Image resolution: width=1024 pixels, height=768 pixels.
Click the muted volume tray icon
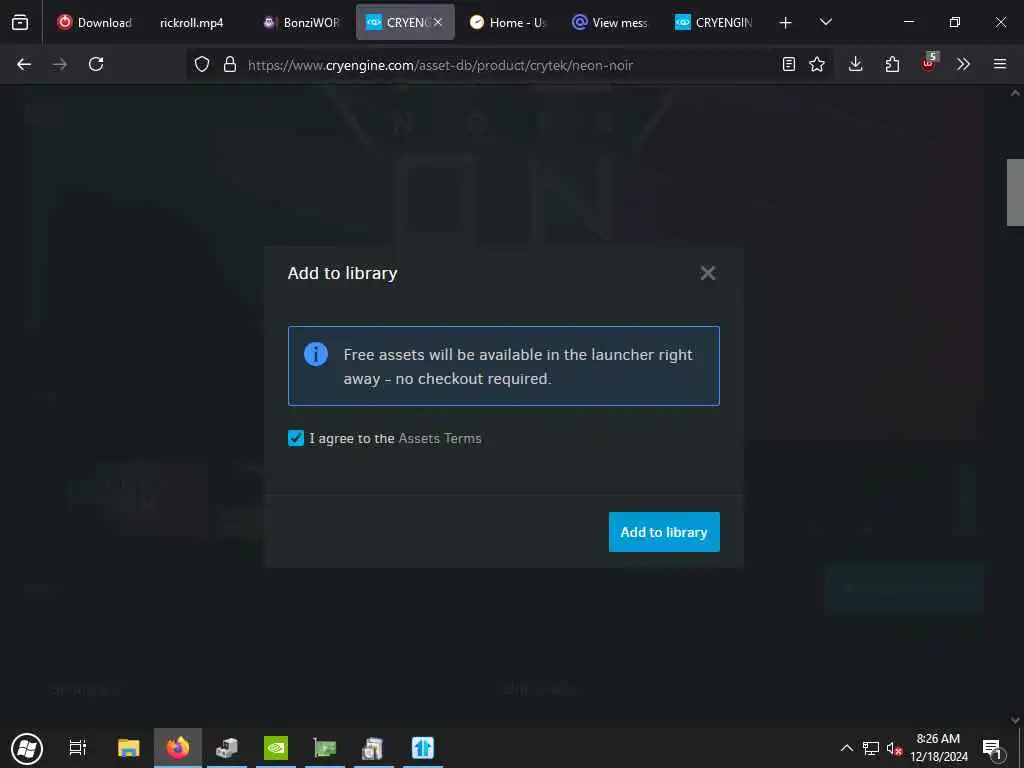point(894,748)
